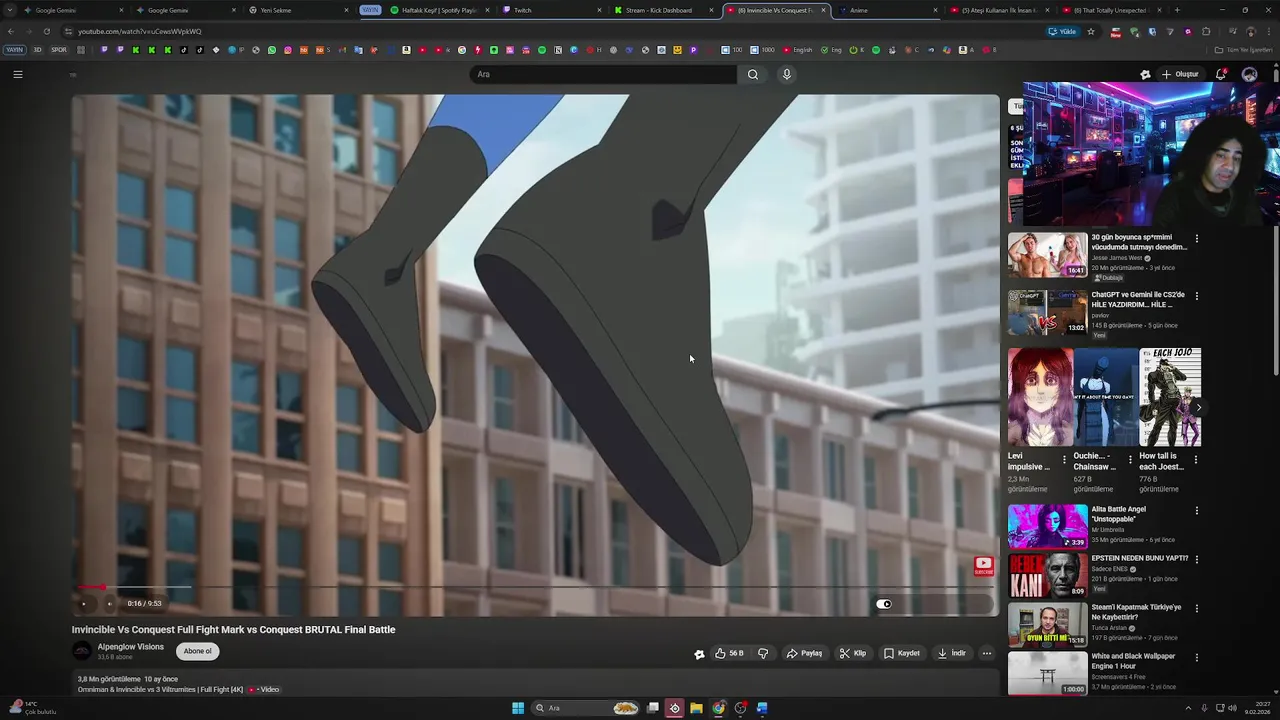Image resolution: width=1280 pixels, height=720 pixels.
Task: Dislike the video with thumbs down
Action: (763, 653)
